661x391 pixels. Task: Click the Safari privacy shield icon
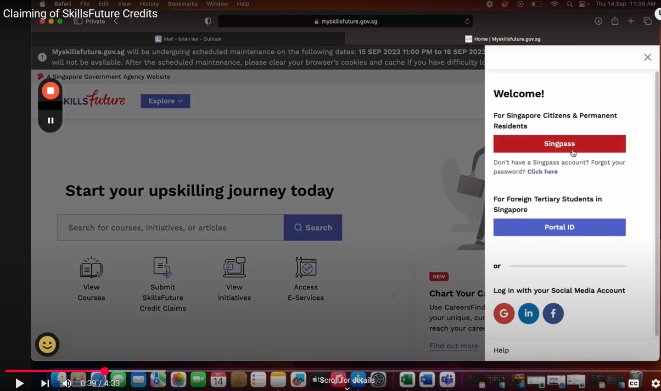(208, 21)
